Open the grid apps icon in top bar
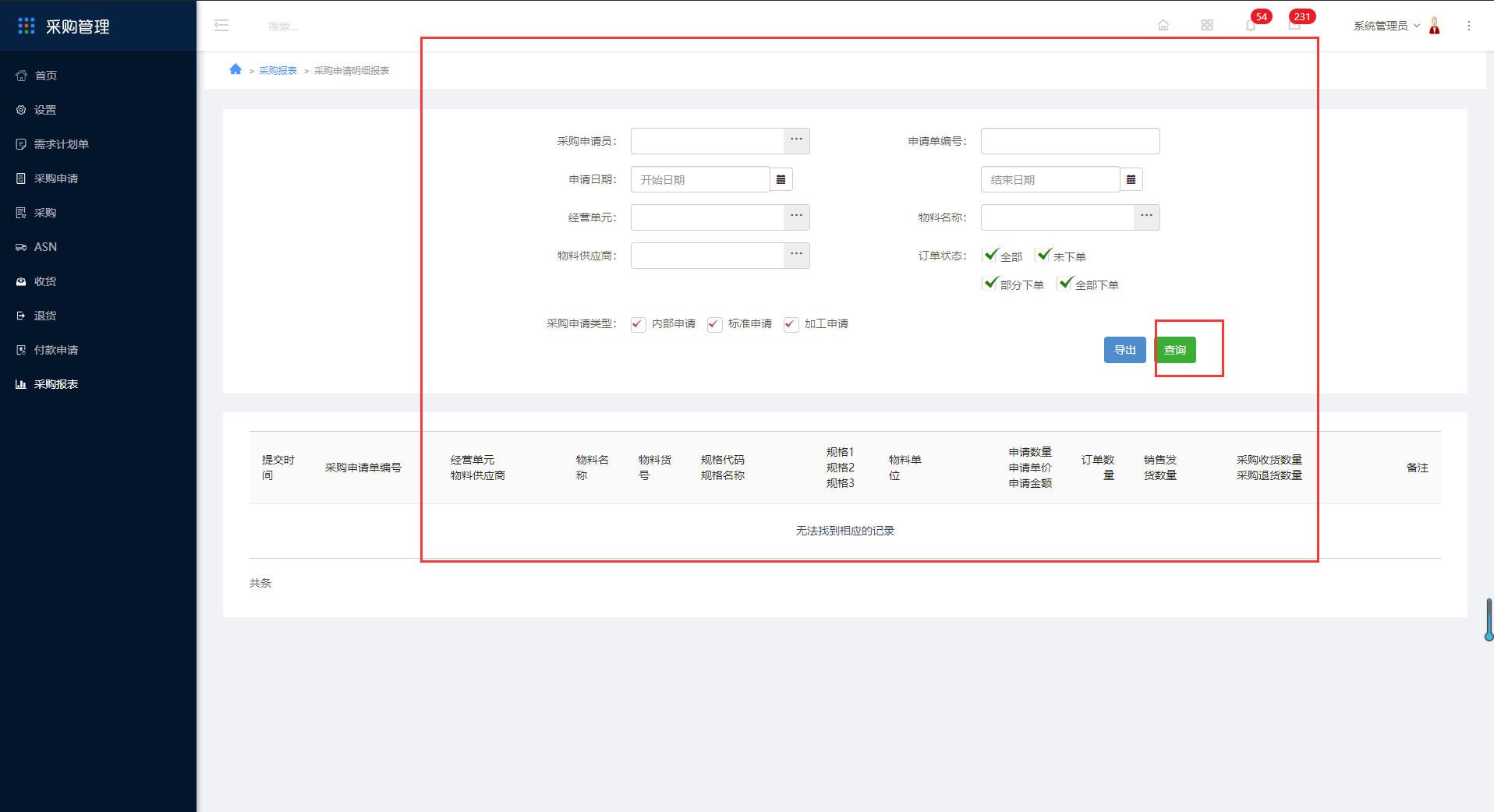Screen dimensions: 1494x812 click(x=1207, y=26)
